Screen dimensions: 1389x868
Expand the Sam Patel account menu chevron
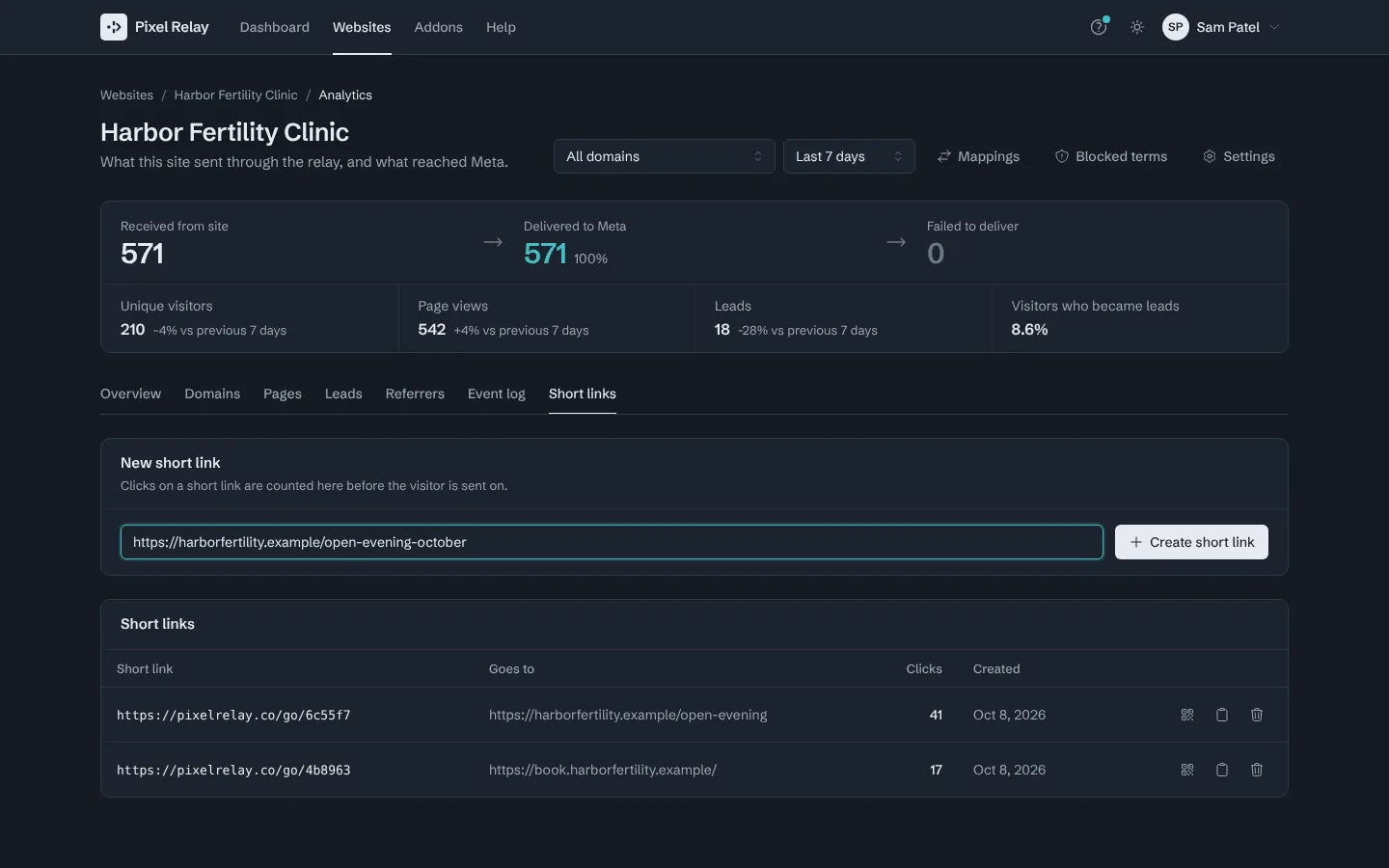click(1274, 27)
